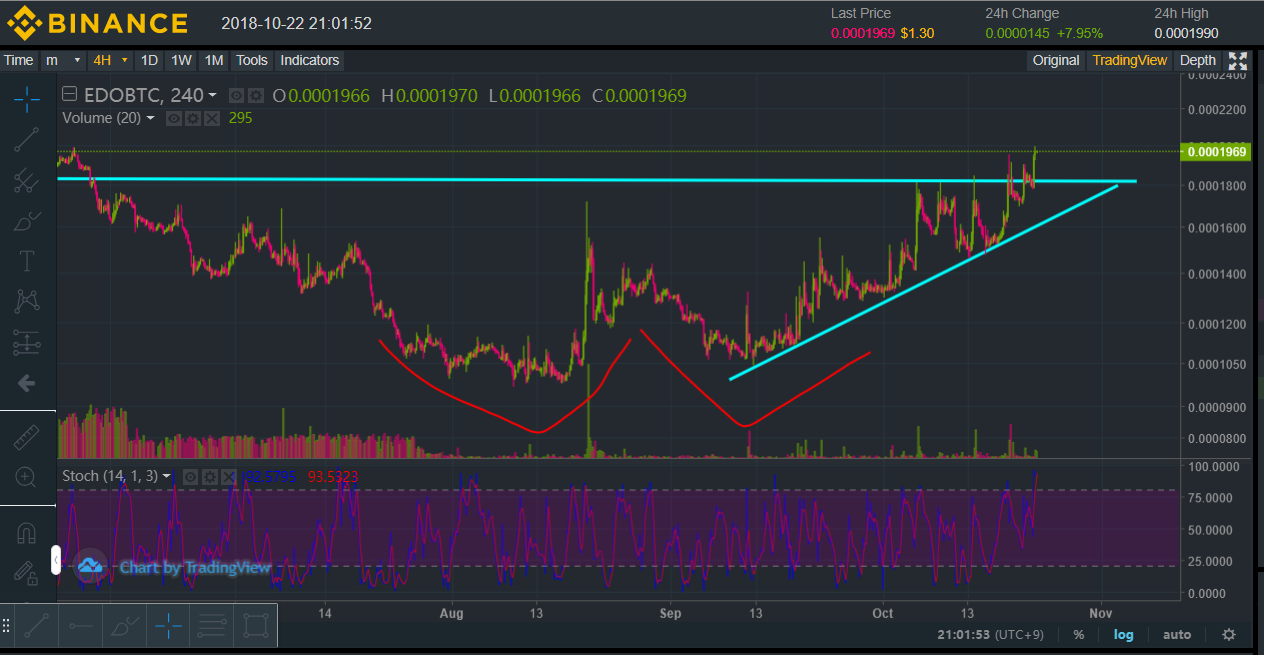Switch to the Original chart tab

1056,60
